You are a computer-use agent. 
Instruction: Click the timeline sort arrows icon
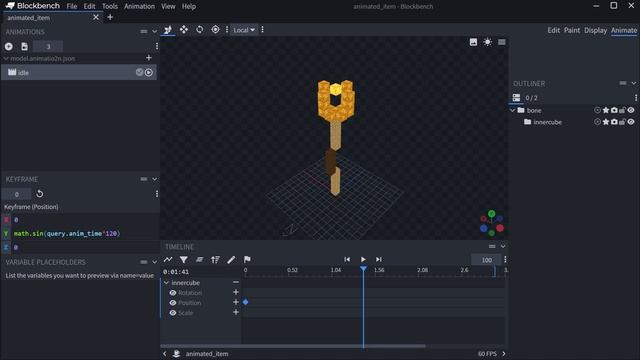pos(215,260)
